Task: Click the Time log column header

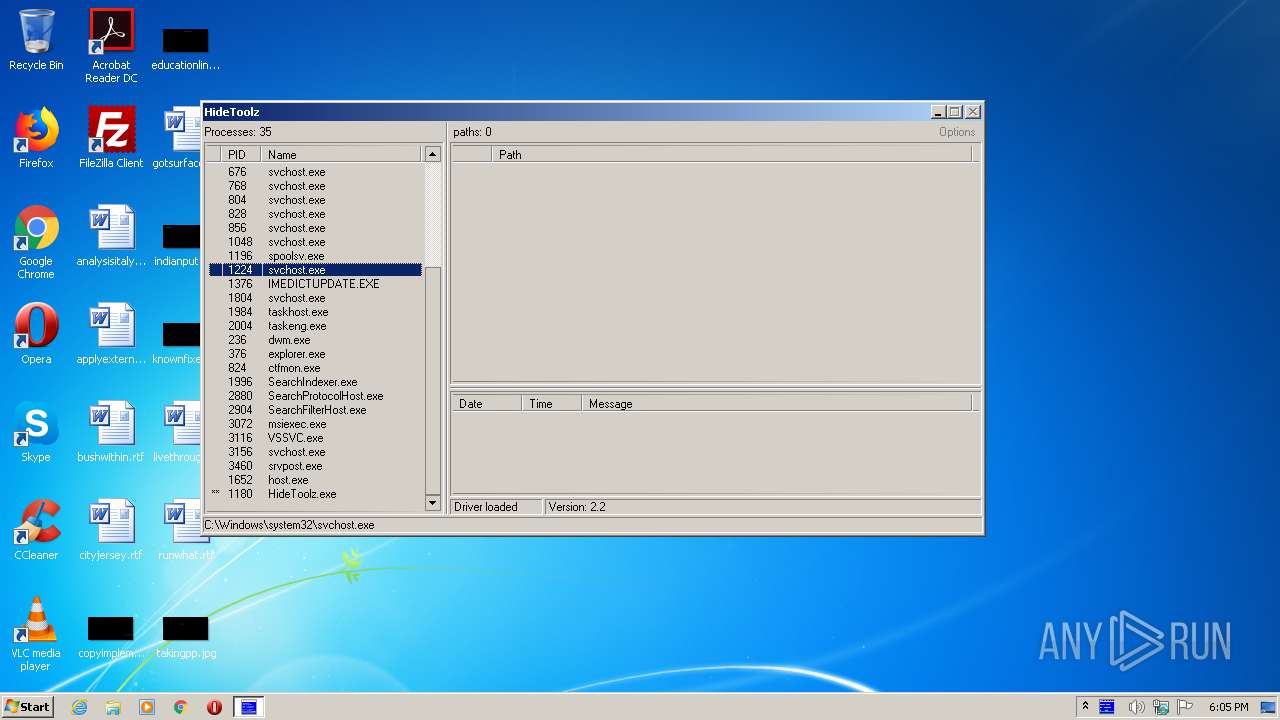Action: point(551,404)
